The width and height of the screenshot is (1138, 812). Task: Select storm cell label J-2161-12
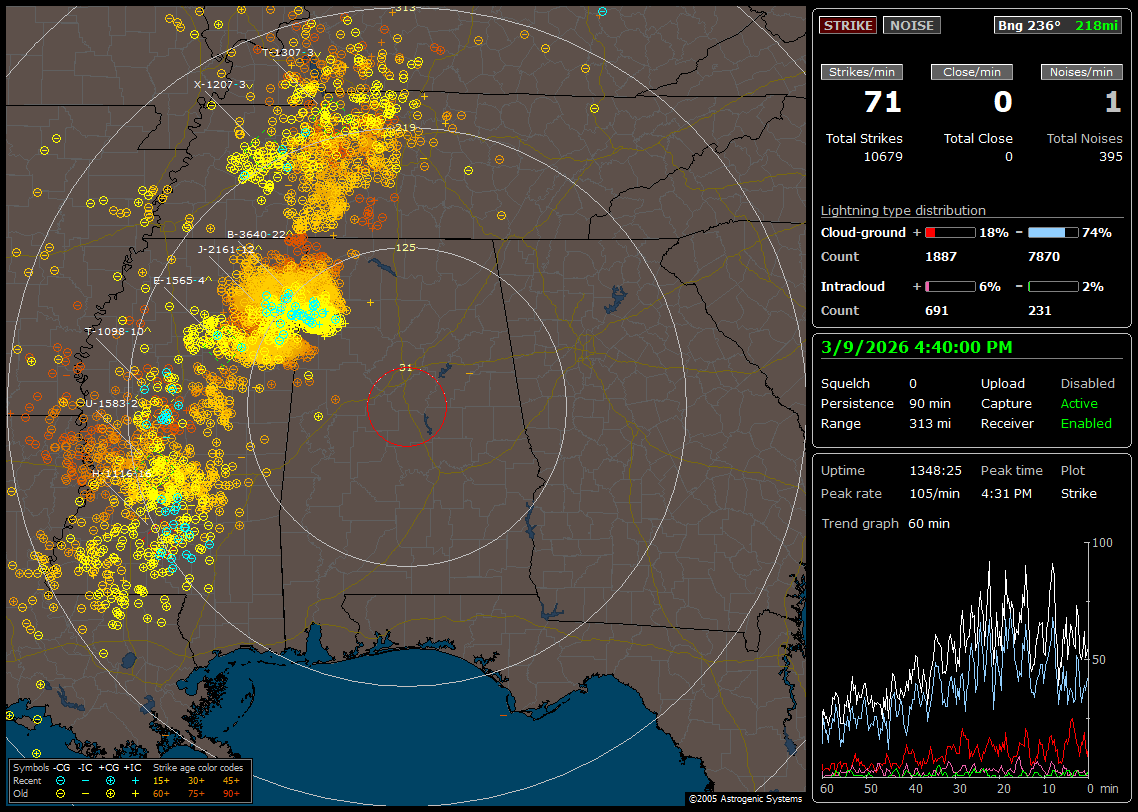(226, 250)
